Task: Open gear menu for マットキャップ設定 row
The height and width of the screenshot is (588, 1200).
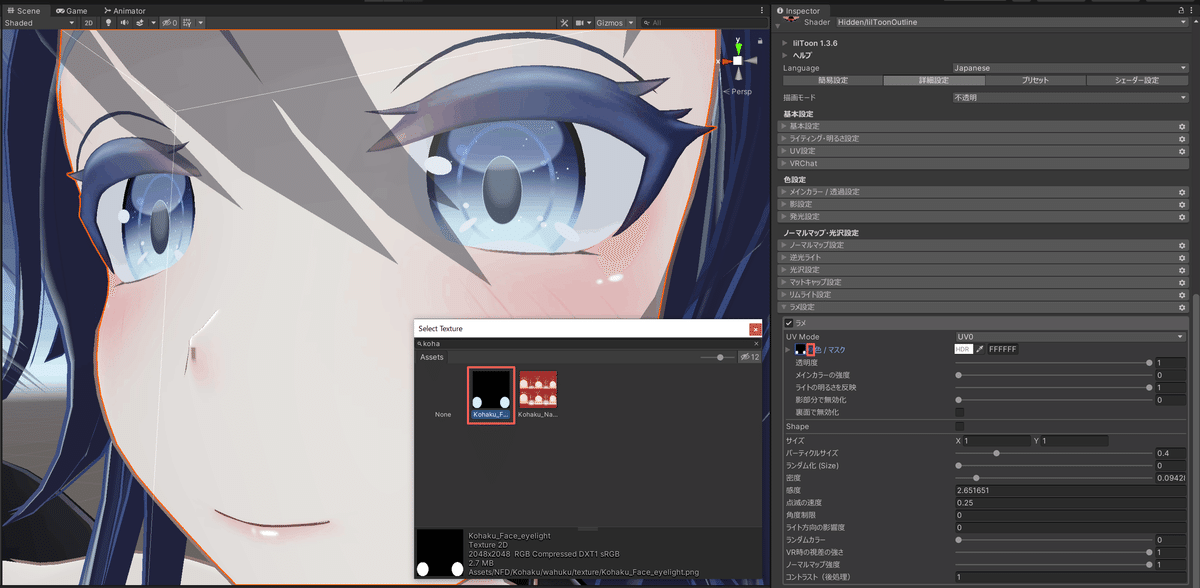Action: tap(1182, 282)
